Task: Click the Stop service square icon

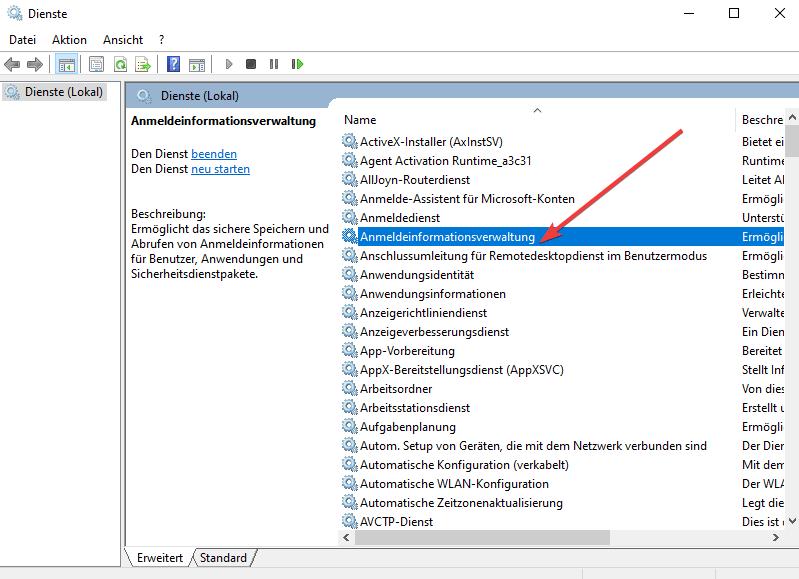Action: [x=251, y=64]
